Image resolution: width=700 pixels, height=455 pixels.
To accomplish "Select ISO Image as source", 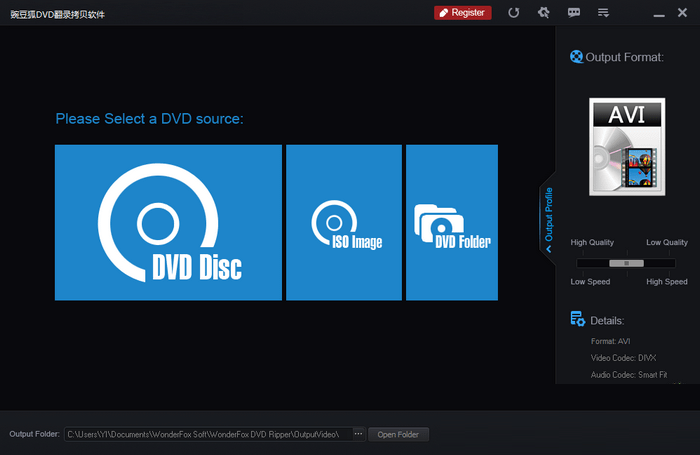I will click(344, 222).
